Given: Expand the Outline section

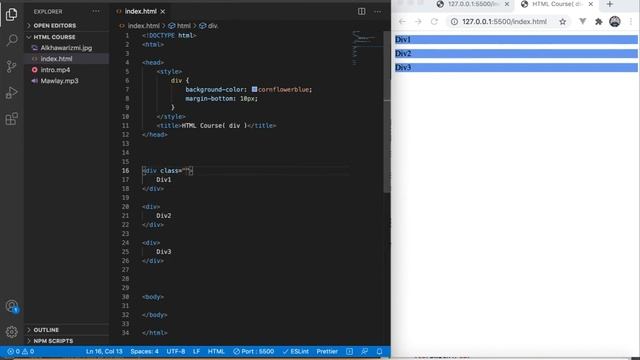Looking at the screenshot, I should tap(46, 330).
